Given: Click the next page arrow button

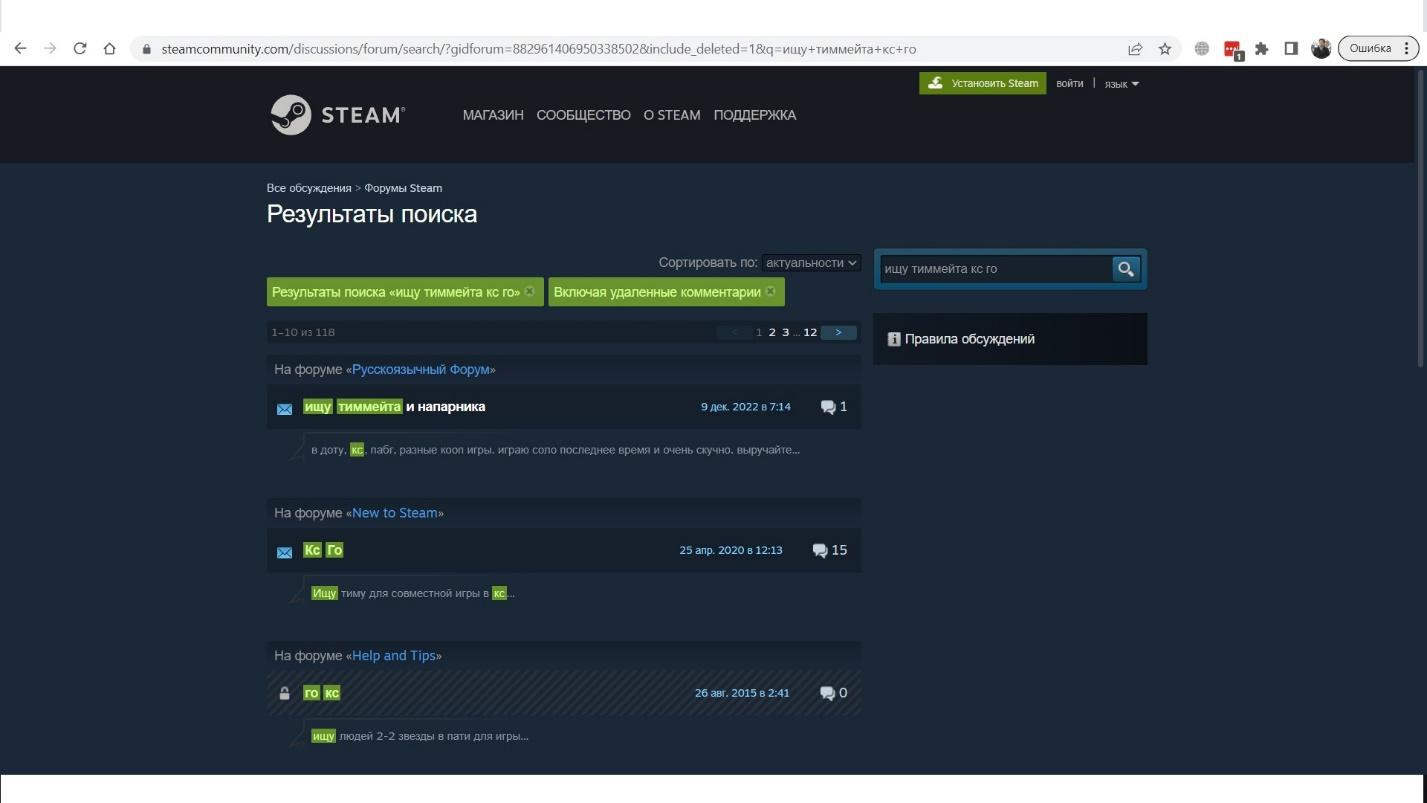Looking at the screenshot, I should click(838, 332).
